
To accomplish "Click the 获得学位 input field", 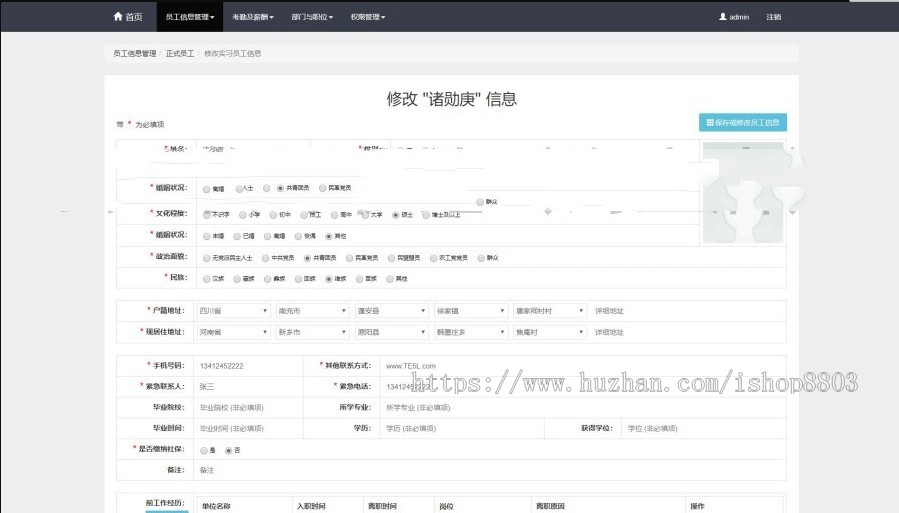I will click(703, 428).
